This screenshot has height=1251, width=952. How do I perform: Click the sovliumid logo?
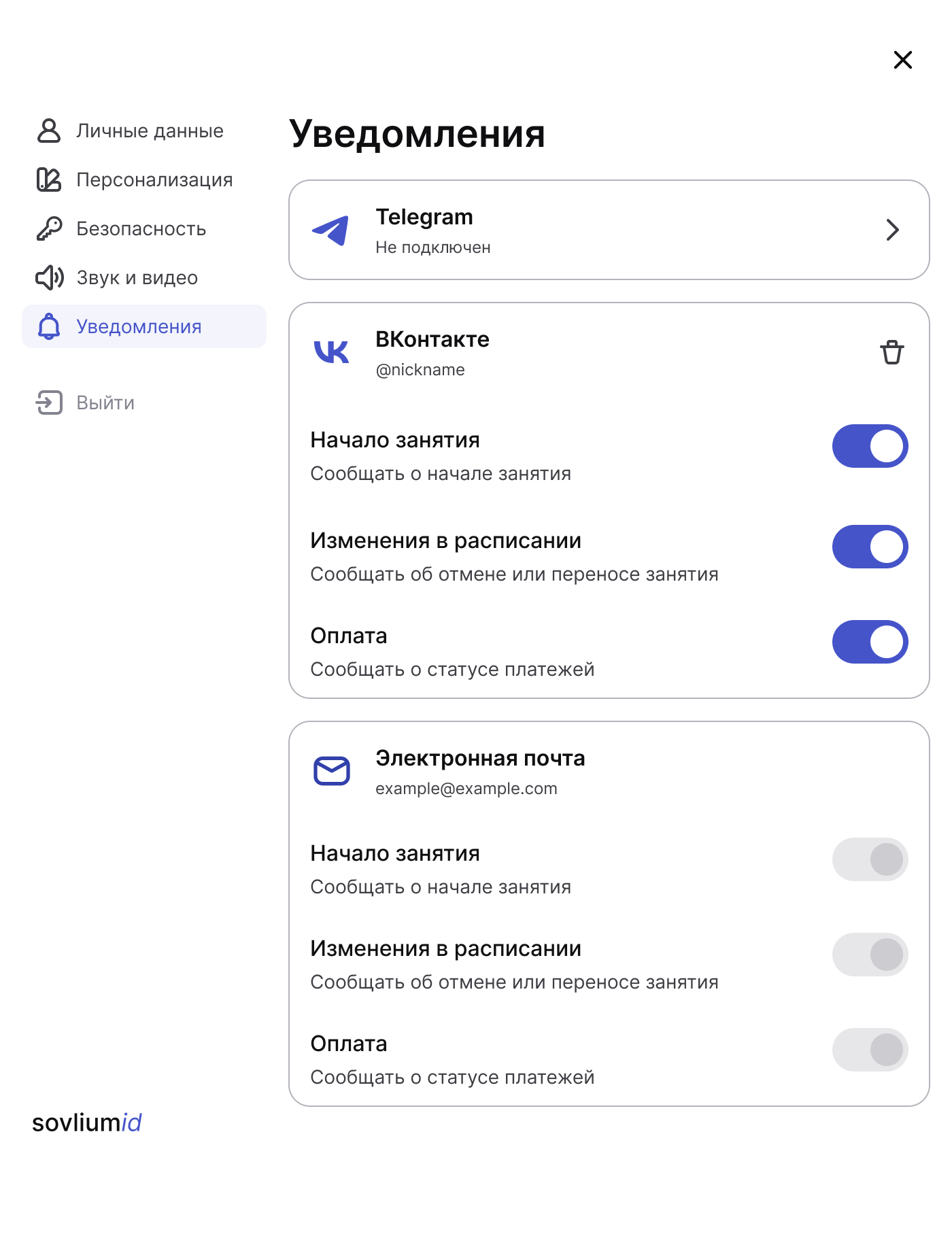pos(87,1123)
